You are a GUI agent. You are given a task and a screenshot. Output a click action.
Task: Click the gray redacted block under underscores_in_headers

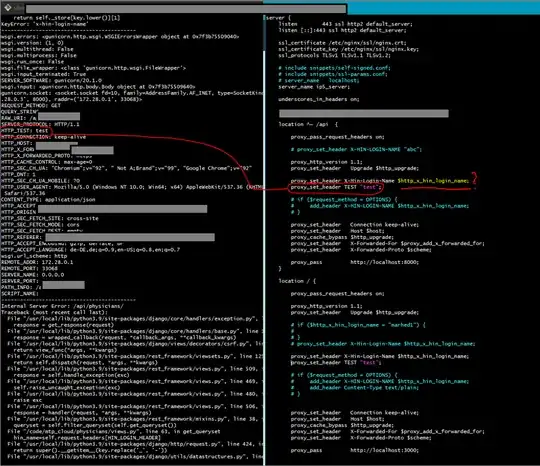pyautogui.click(x=364, y=113)
